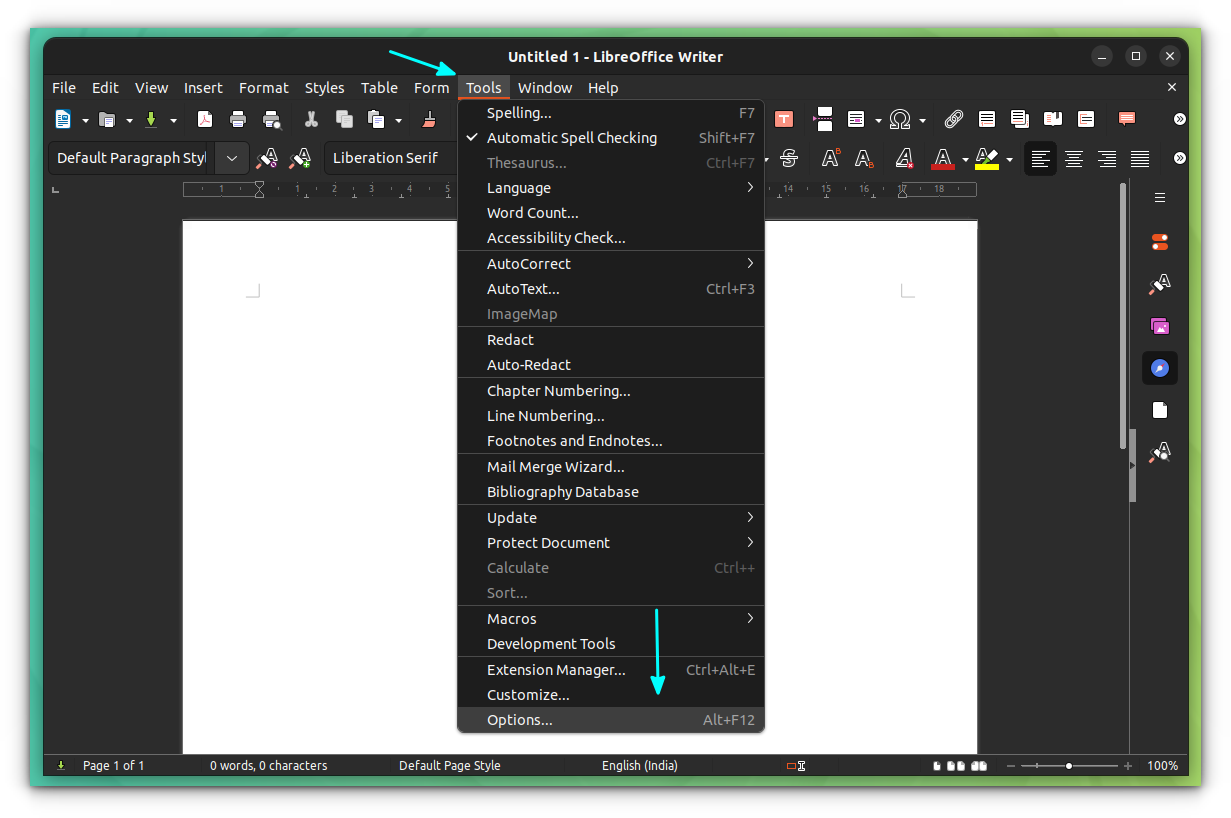The image size is (1231, 818).
Task: Export directly as PDF icon
Action: (x=205, y=120)
